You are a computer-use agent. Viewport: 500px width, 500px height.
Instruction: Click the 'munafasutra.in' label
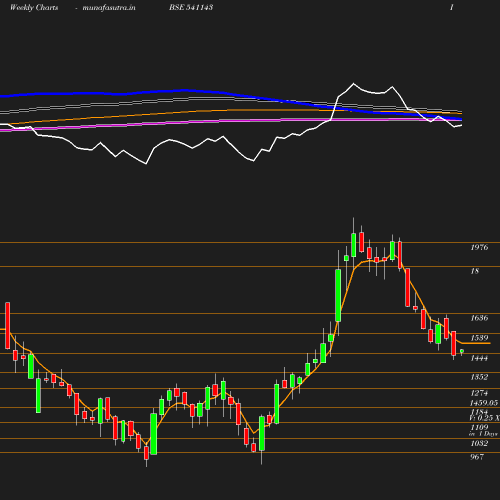click(x=109, y=7)
